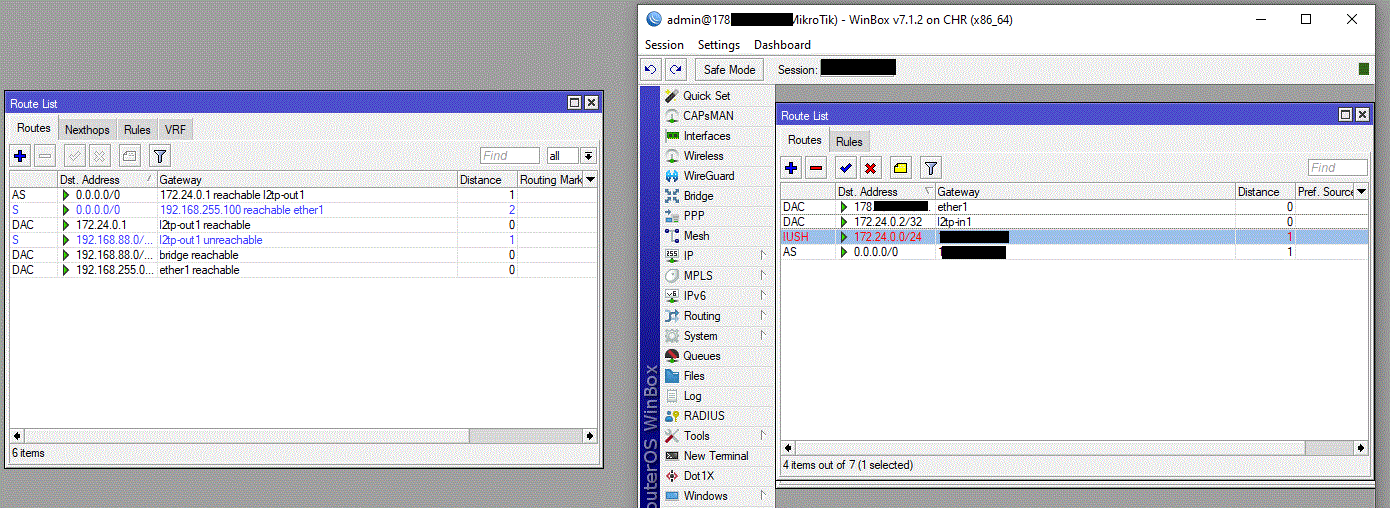Select the bridge reachable route row

[303, 255]
